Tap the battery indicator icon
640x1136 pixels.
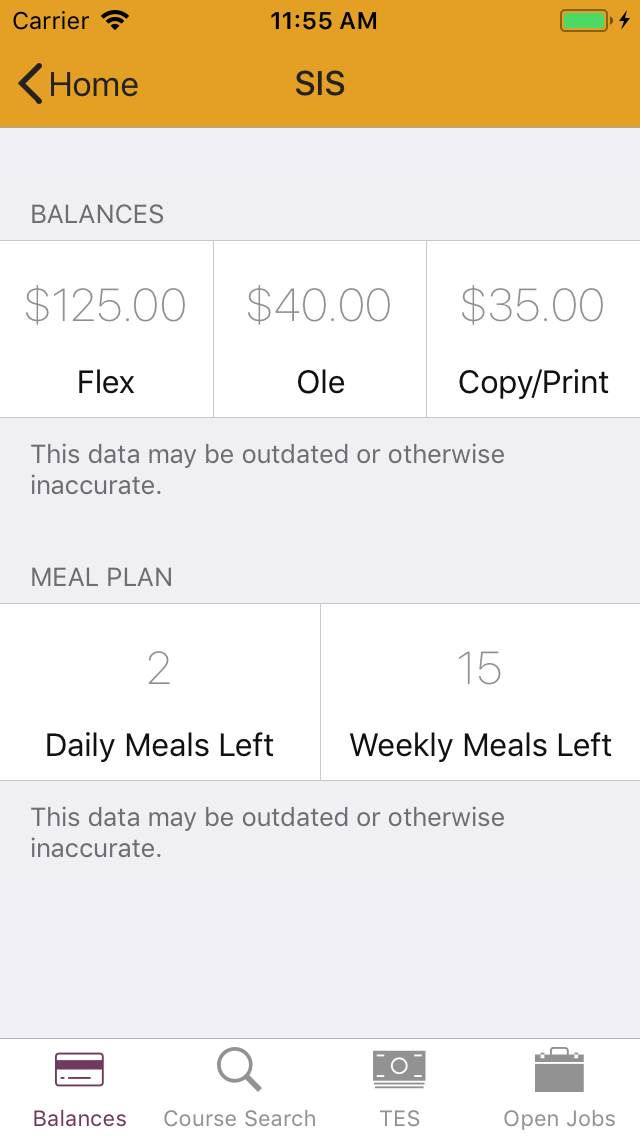pos(586,21)
